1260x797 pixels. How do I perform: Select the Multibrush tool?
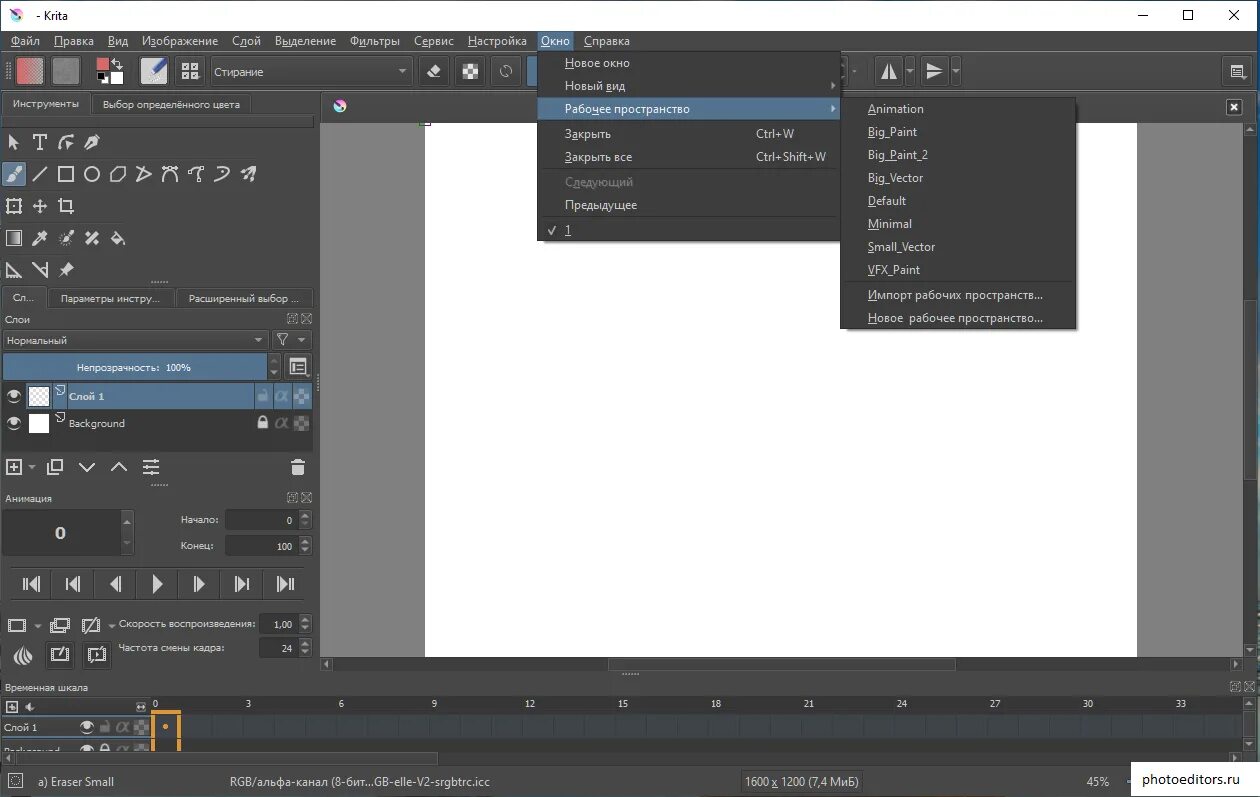pos(248,174)
